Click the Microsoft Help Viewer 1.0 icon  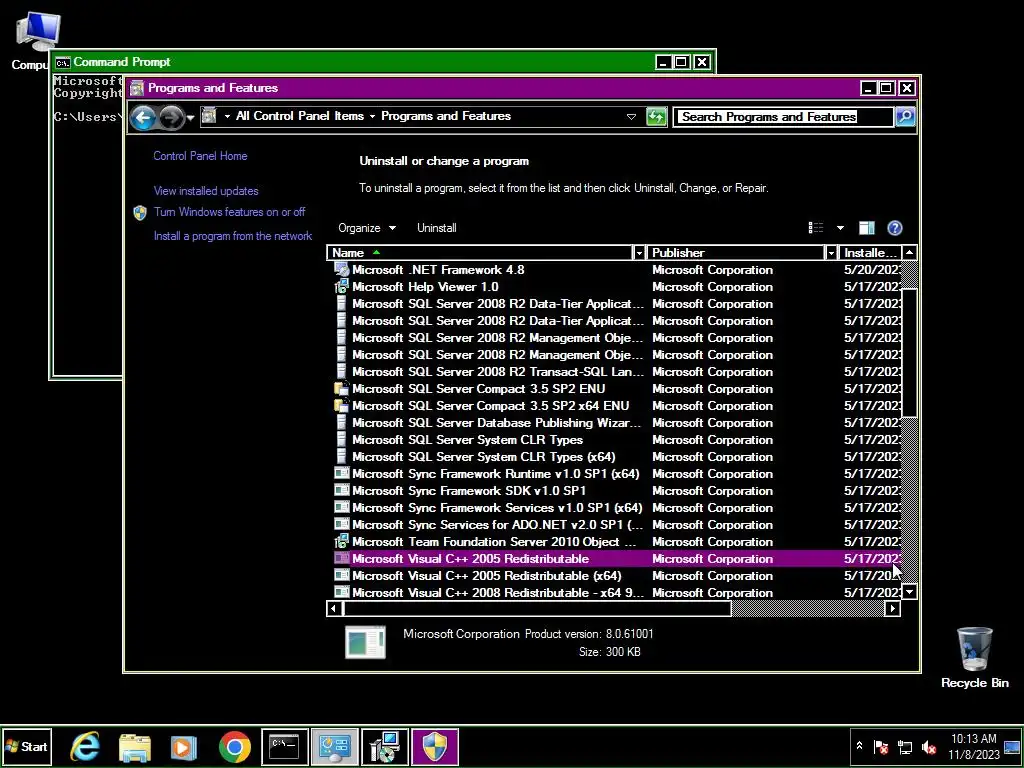click(341, 287)
